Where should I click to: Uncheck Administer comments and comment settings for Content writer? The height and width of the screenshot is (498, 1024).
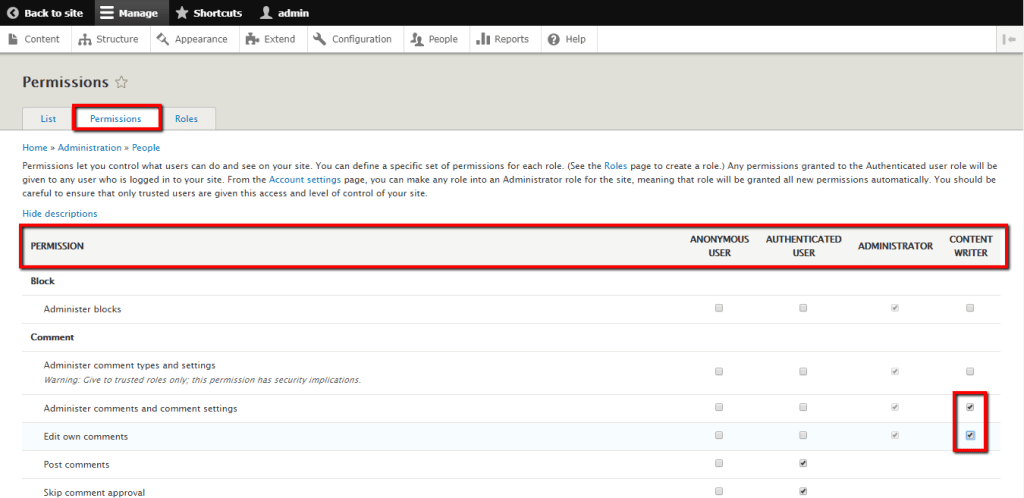coord(970,407)
